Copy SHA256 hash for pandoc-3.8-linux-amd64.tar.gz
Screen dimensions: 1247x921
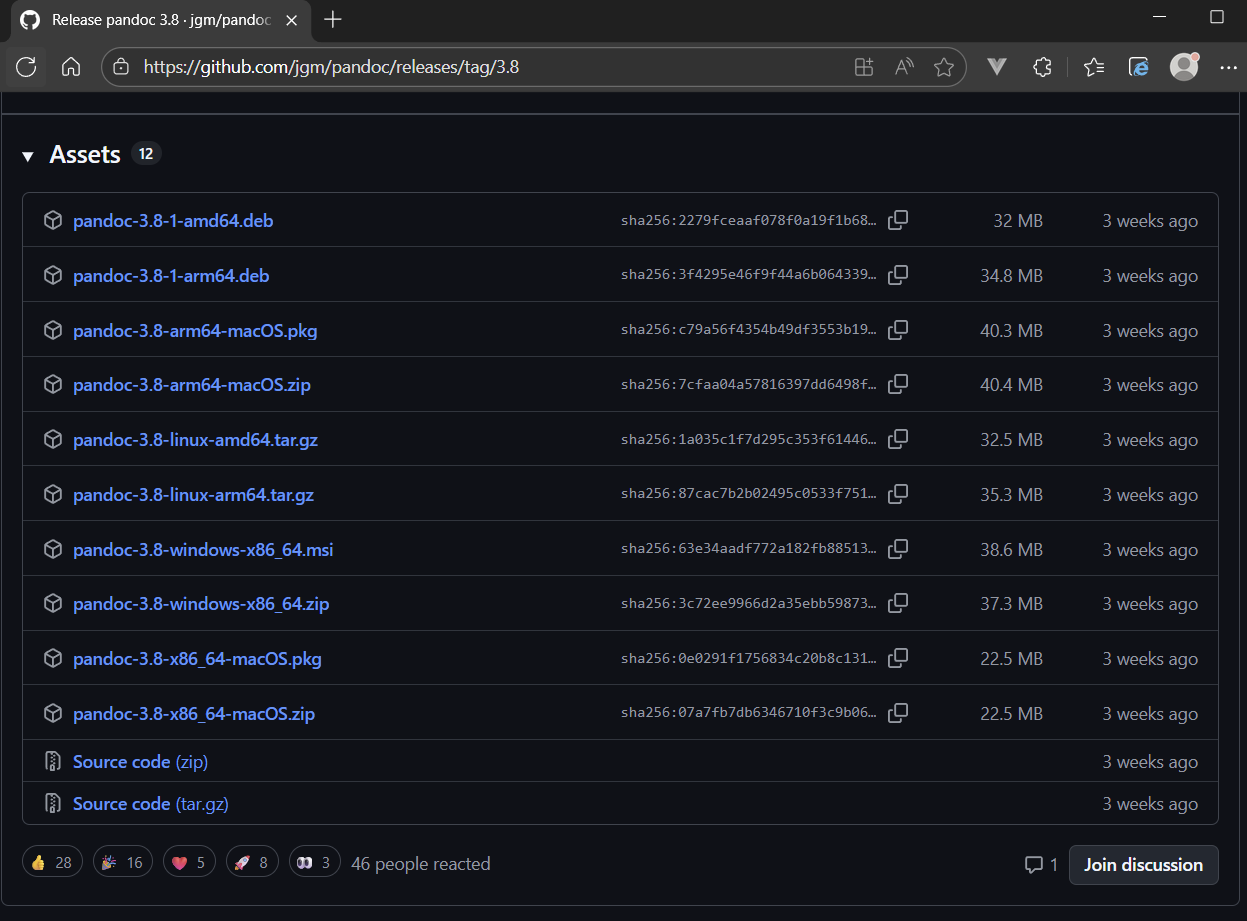[898, 439]
